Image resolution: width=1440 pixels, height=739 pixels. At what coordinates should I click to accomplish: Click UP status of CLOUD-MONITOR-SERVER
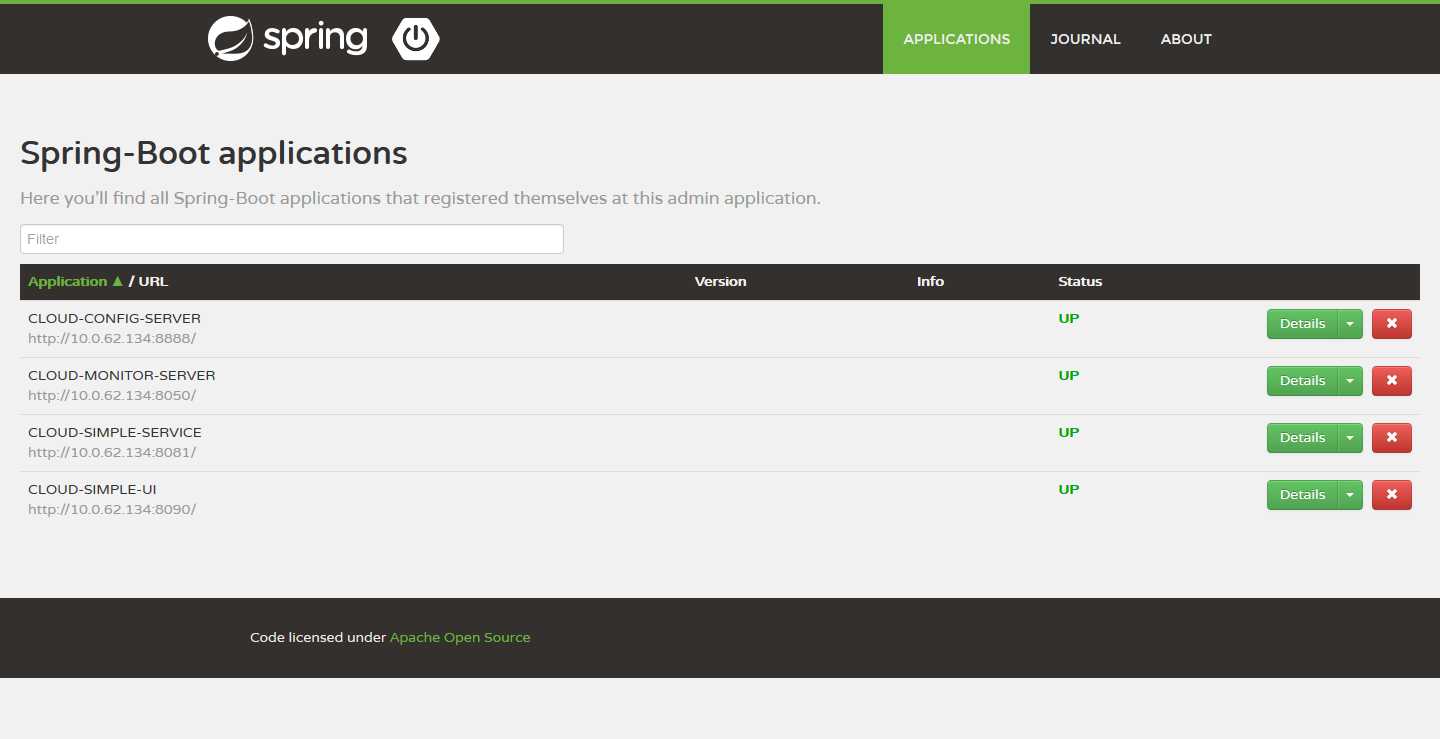point(1069,376)
